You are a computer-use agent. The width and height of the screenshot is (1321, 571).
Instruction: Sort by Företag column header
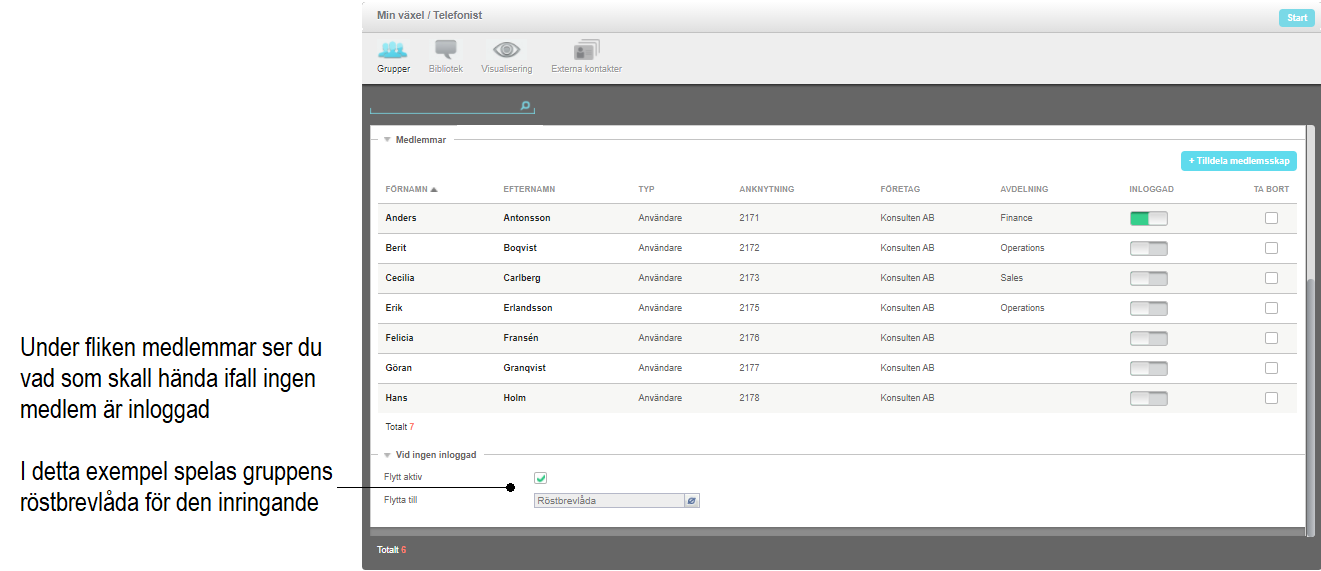(x=900, y=189)
